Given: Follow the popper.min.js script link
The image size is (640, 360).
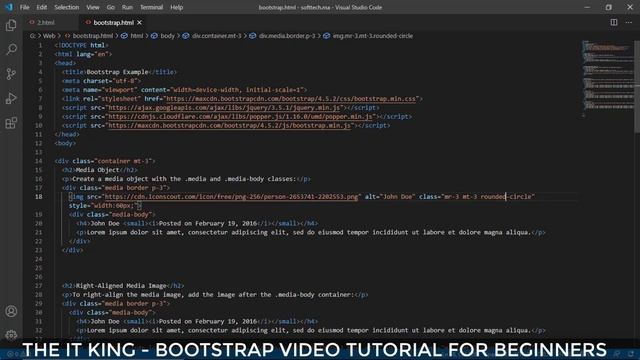Looking at the screenshot, I should click(x=240, y=117).
